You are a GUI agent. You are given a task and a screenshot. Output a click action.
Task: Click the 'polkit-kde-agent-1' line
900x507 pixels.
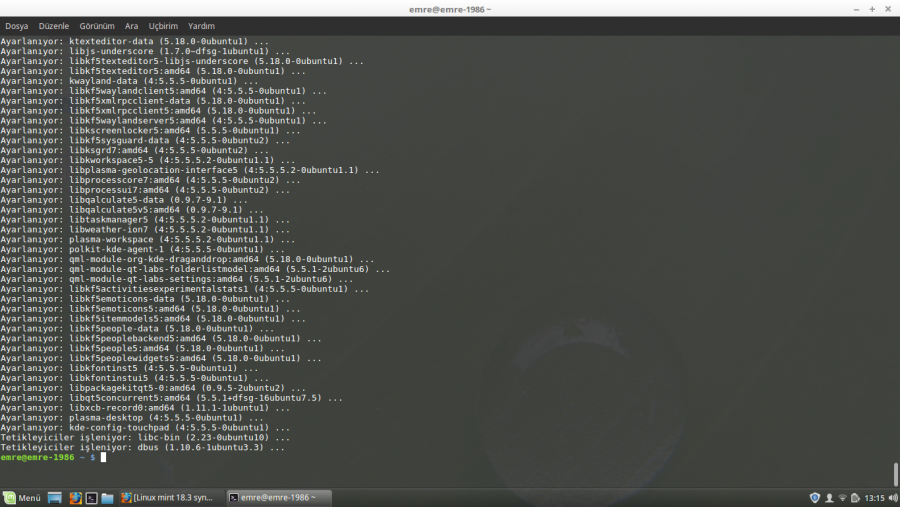point(142,249)
